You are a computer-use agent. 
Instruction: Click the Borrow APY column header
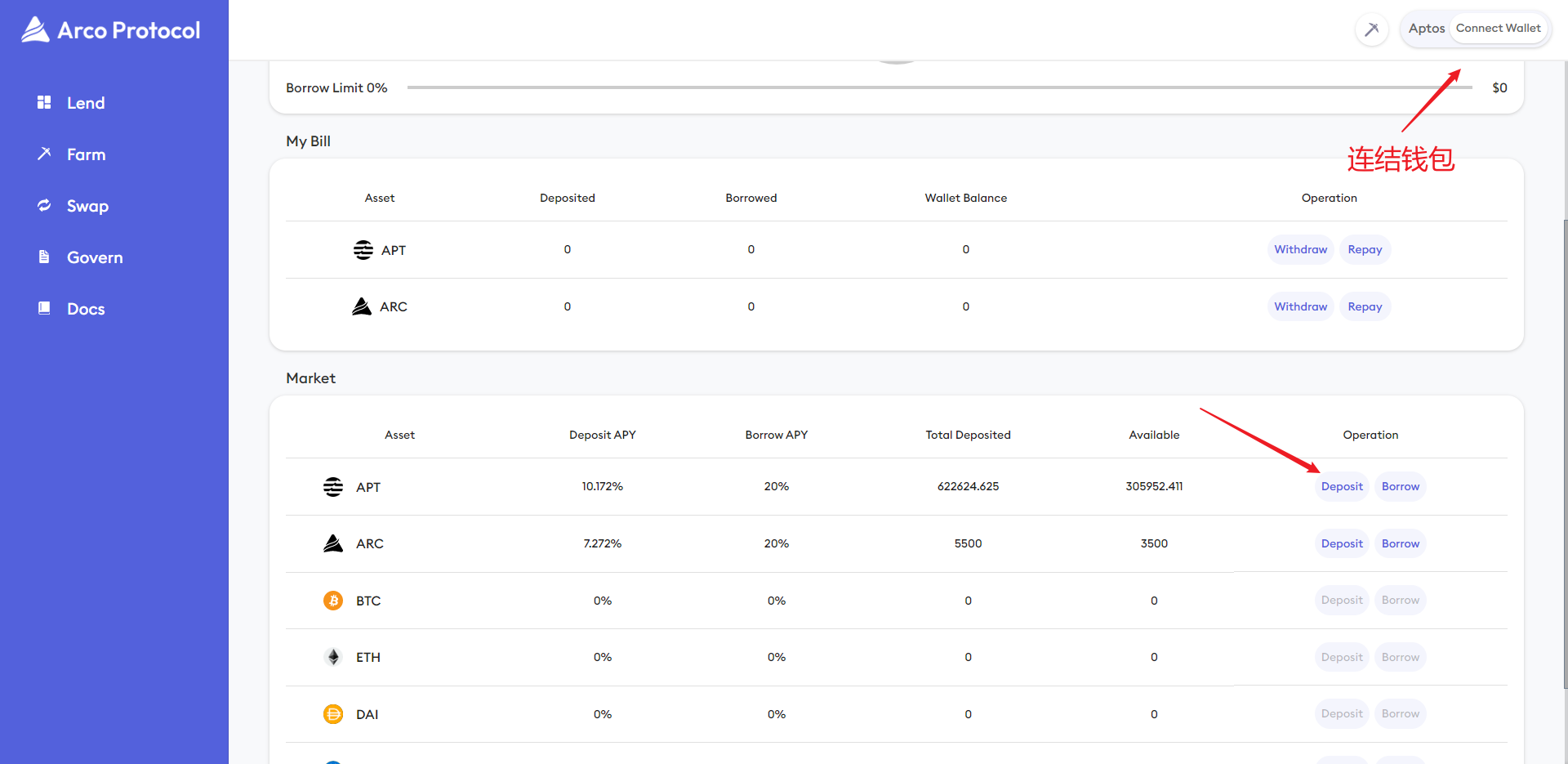click(x=776, y=435)
